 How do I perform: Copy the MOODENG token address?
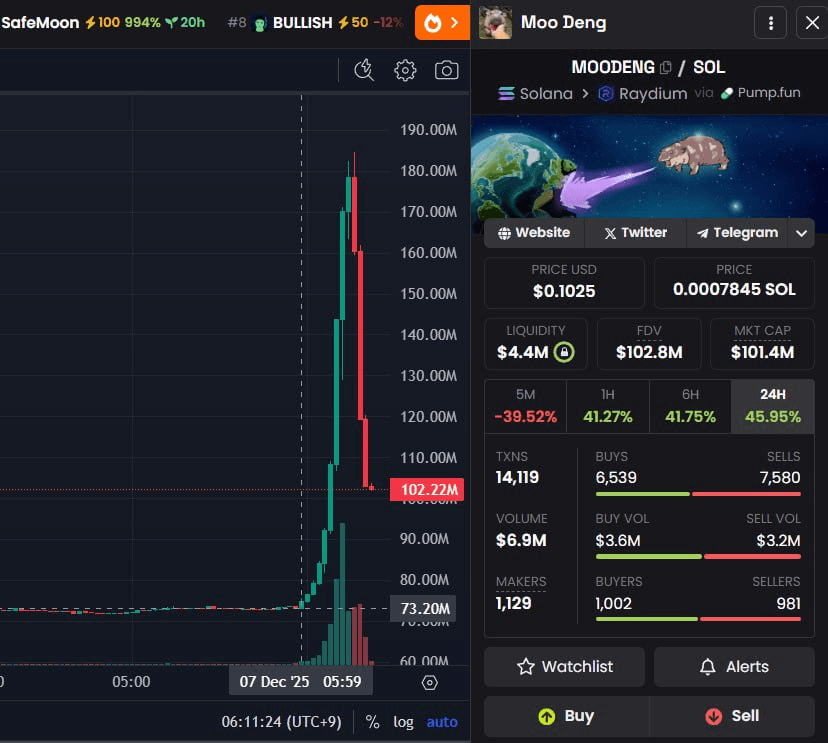coord(666,67)
